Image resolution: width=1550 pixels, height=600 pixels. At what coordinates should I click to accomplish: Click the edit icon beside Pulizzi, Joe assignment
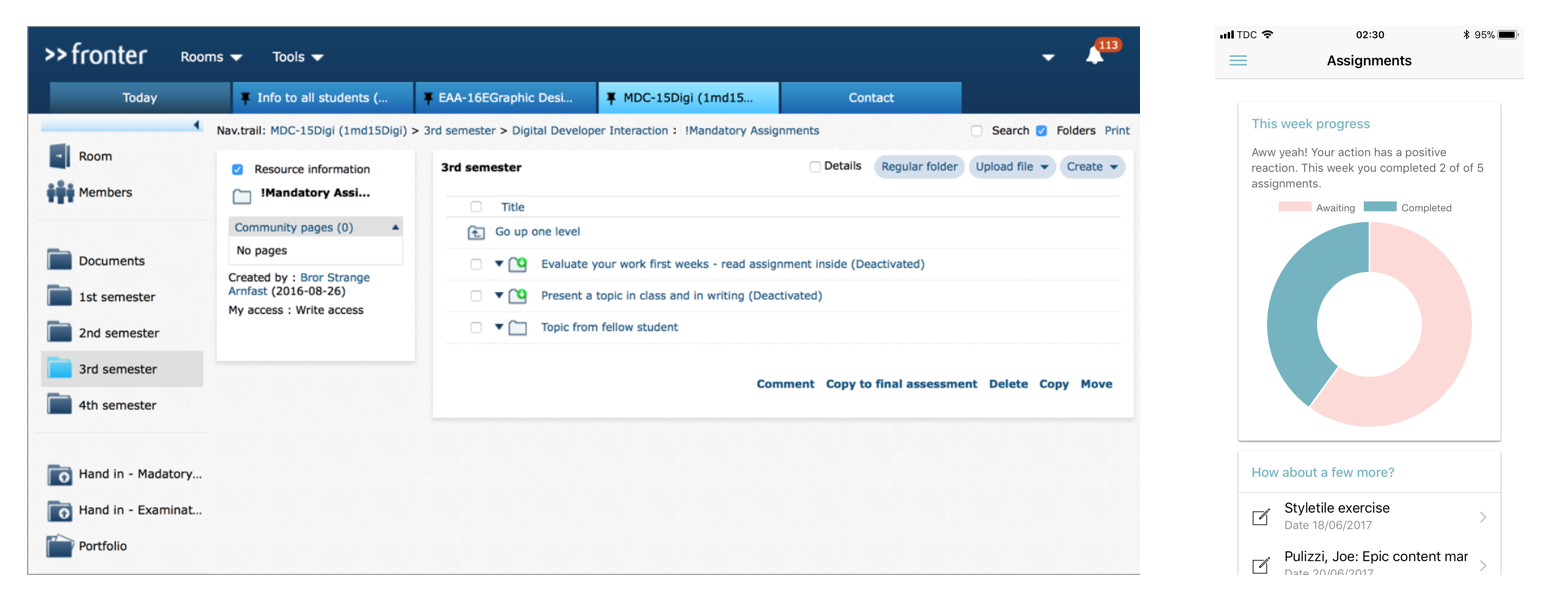click(1261, 566)
